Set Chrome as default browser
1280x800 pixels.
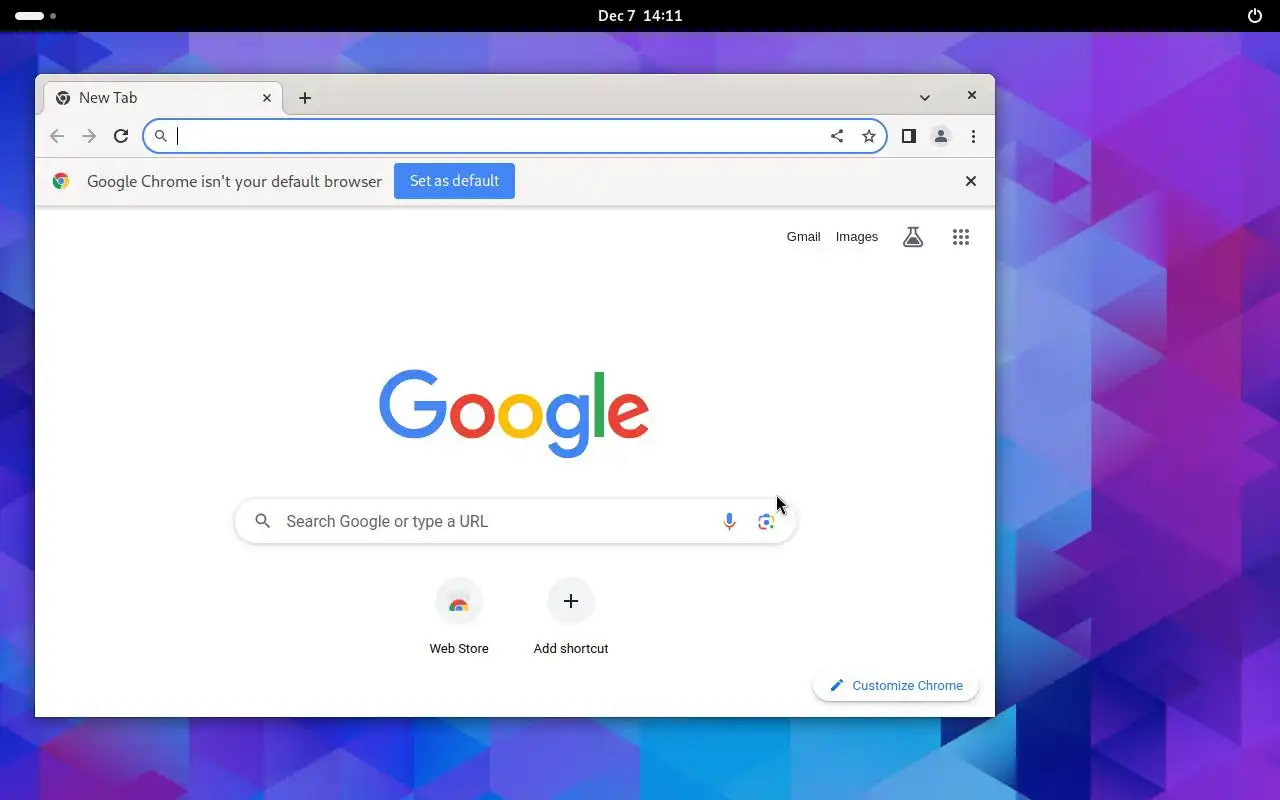(x=454, y=181)
